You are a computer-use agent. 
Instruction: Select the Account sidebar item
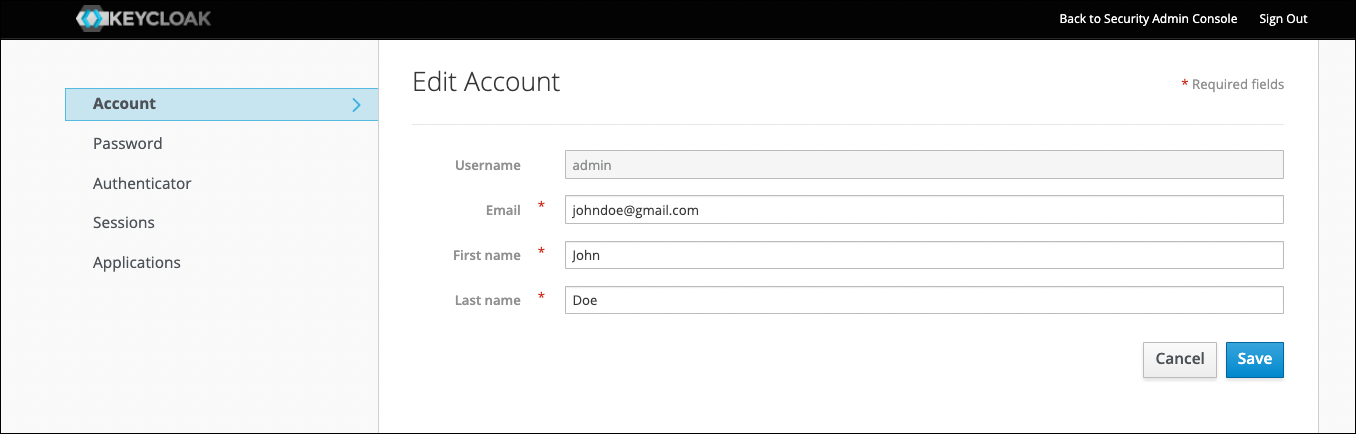click(221, 104)
